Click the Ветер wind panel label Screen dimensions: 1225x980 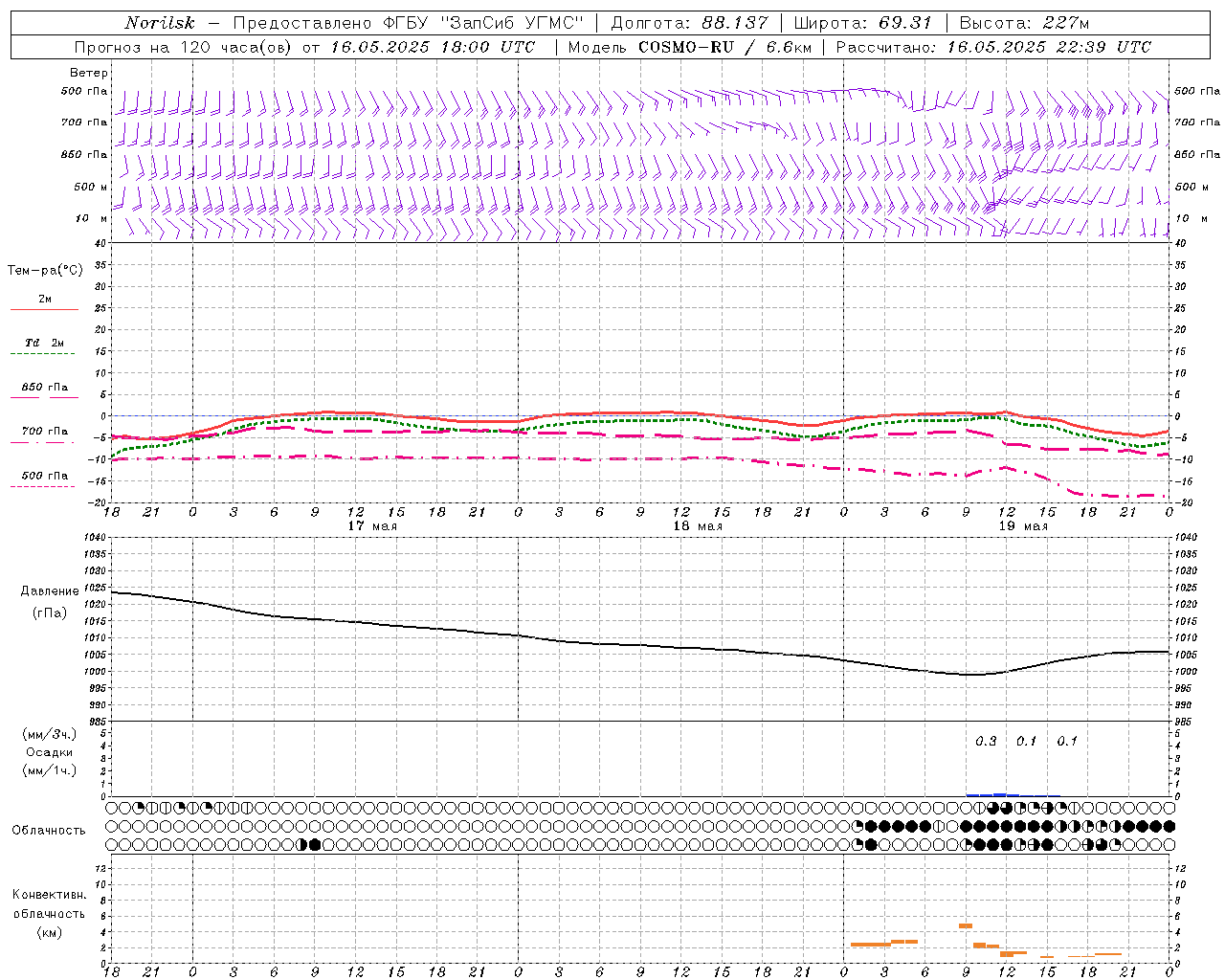click(x=89, y=73)
